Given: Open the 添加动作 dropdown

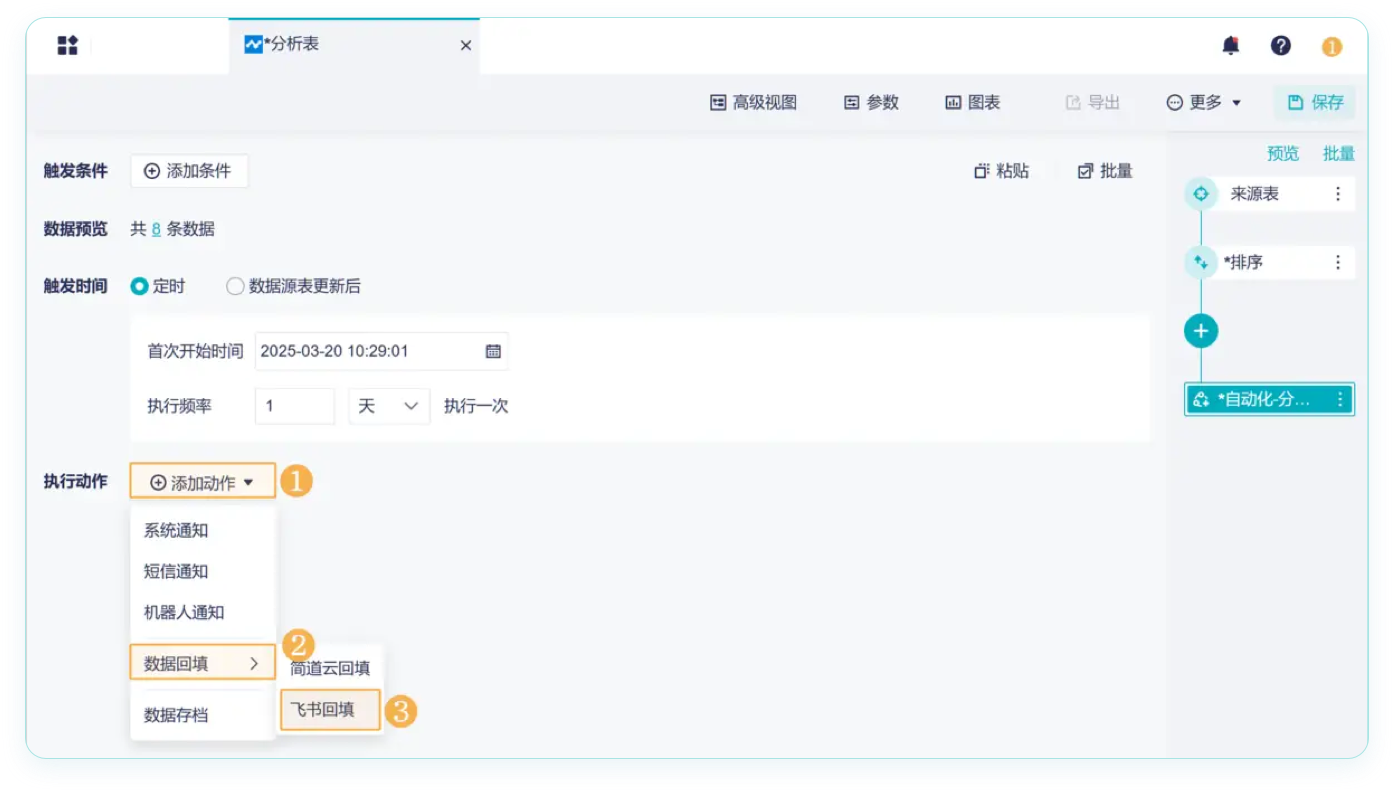Looking at the screenshot, I should tap(202, 482).
